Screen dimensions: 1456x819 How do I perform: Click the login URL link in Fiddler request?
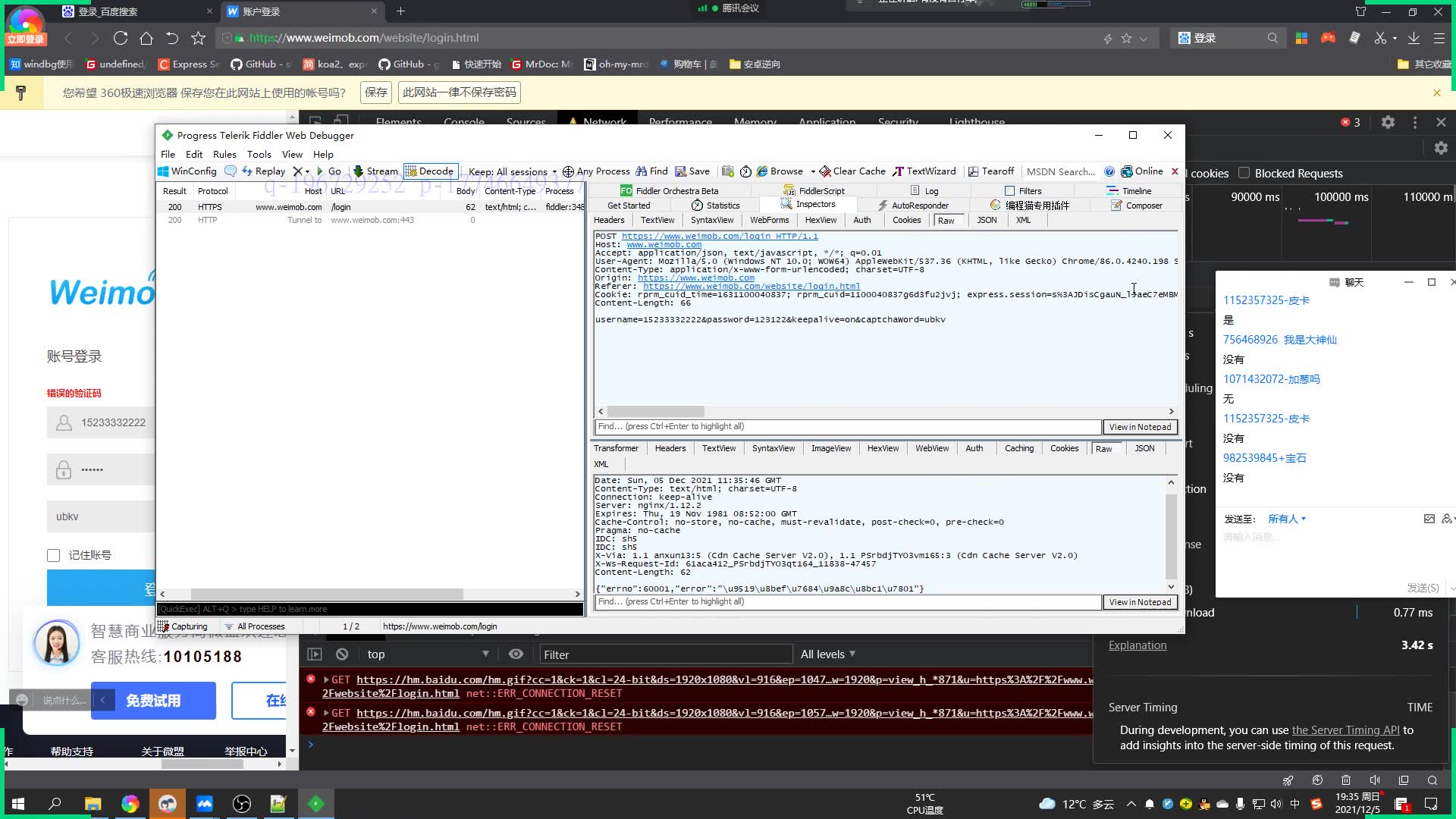720,236
